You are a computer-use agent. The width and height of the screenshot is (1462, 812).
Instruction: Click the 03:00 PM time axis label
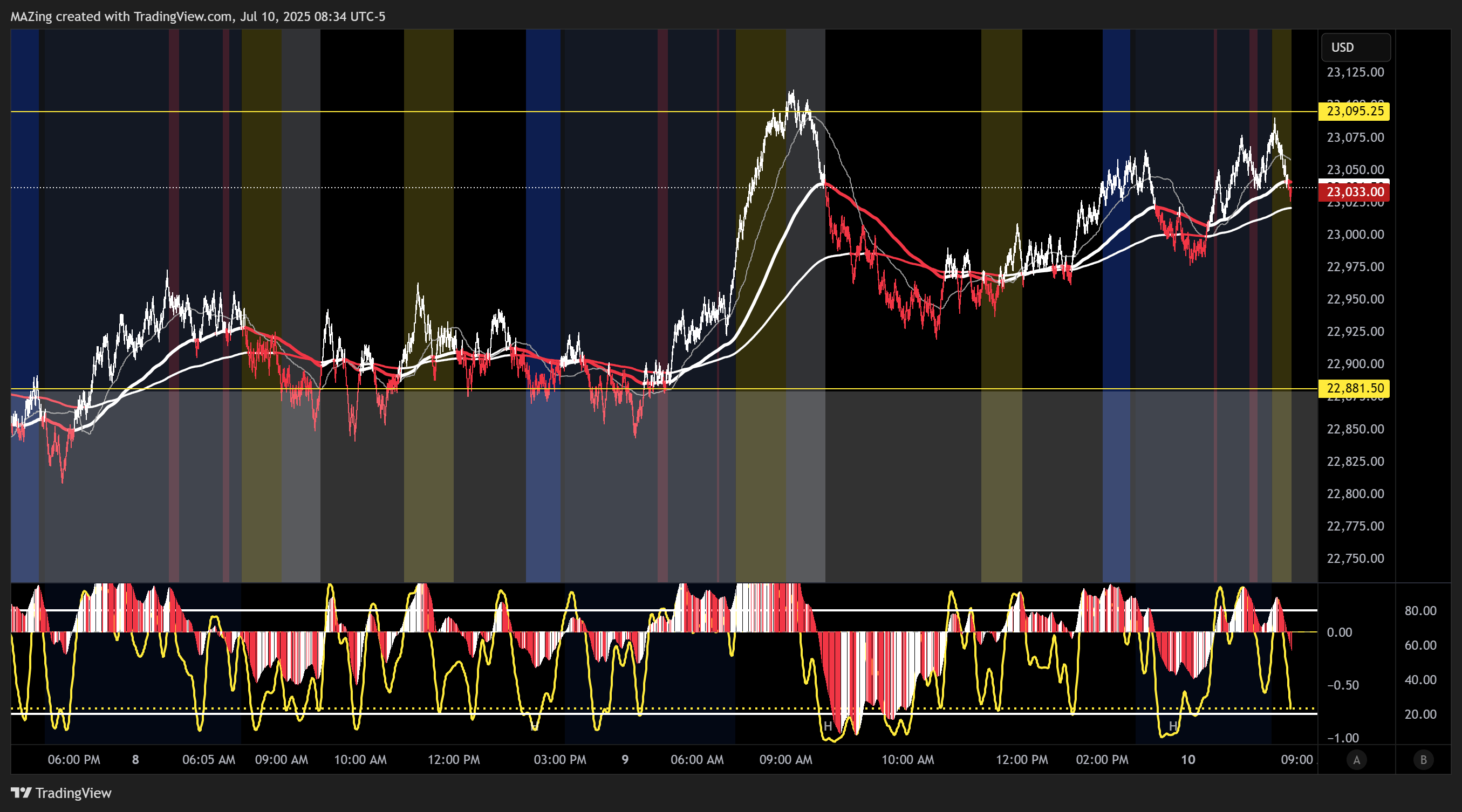click(559, 760)
